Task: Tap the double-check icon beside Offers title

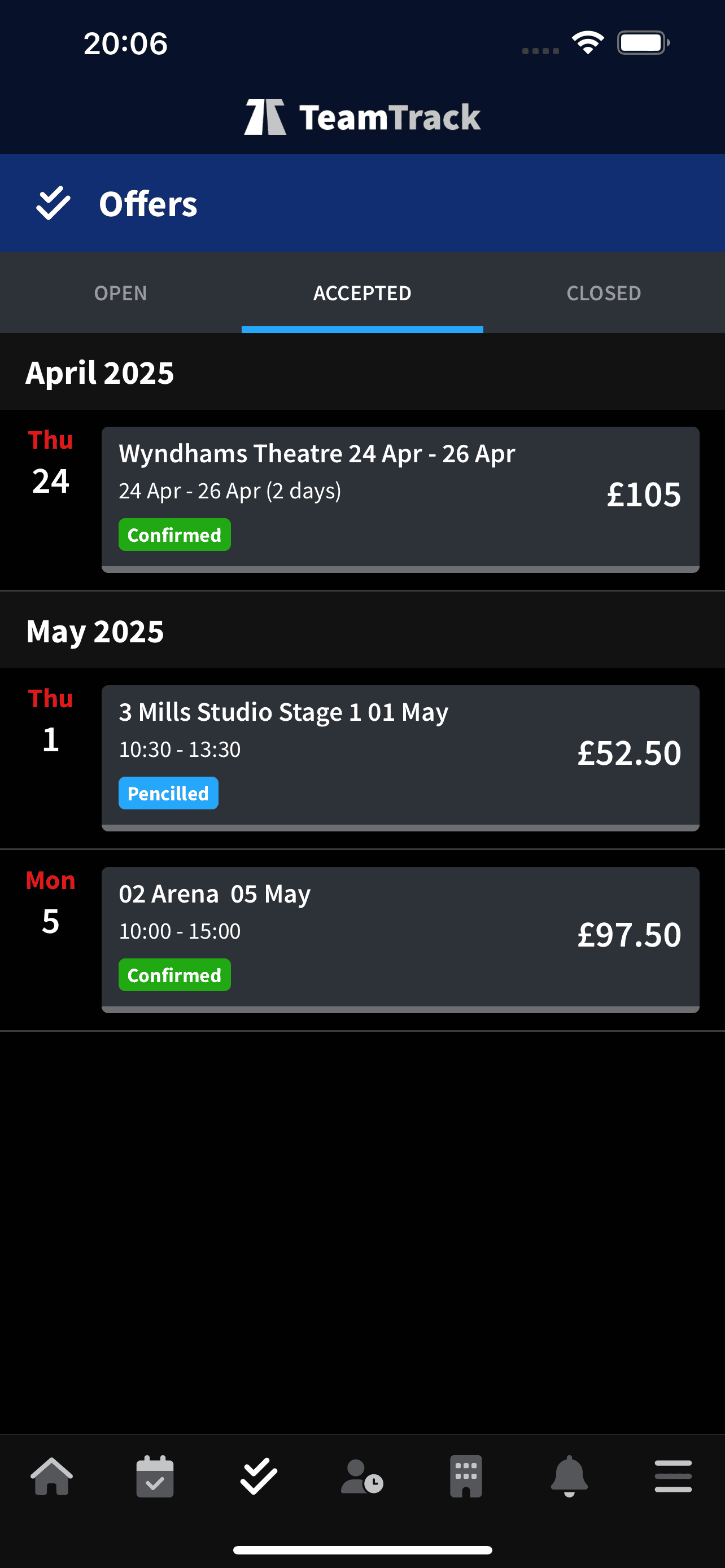Action: (x=53, y=203)
